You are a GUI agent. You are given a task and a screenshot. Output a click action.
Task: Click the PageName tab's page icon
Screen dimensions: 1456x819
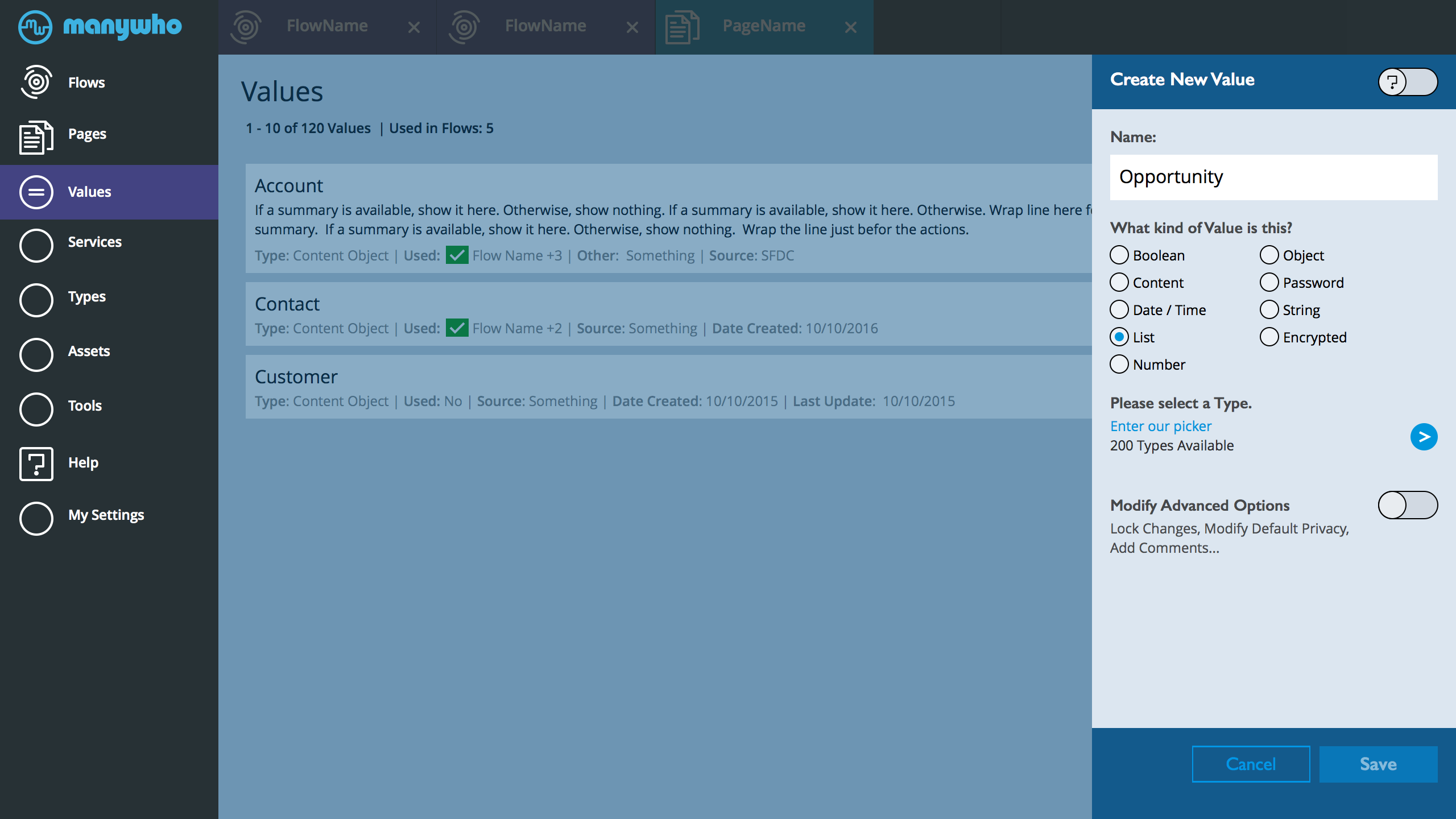pos(682,27)
